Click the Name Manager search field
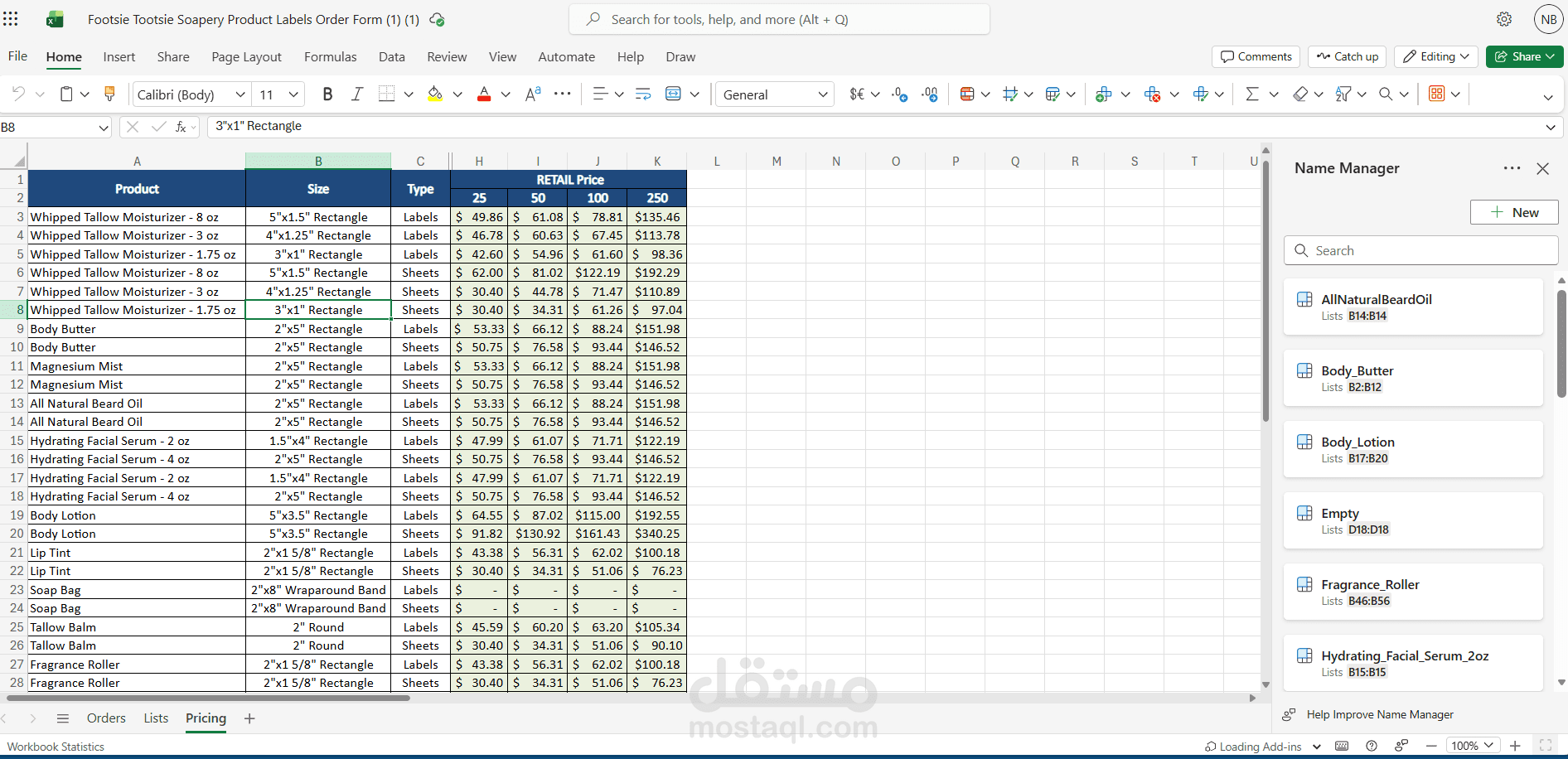Screen dimensions: 1568x759 tap(1421, 250)
